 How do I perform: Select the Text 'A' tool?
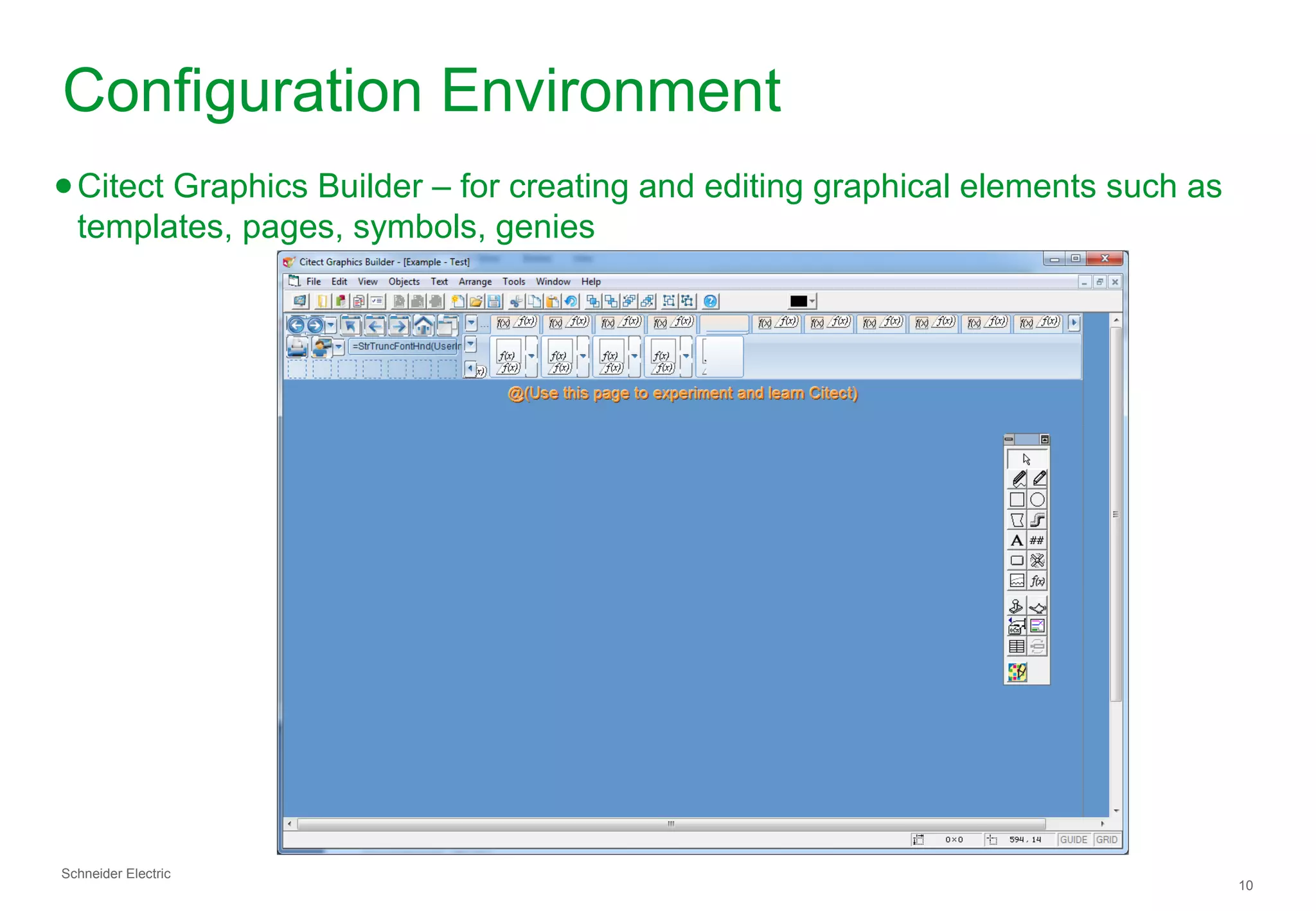coord(1017,540)
